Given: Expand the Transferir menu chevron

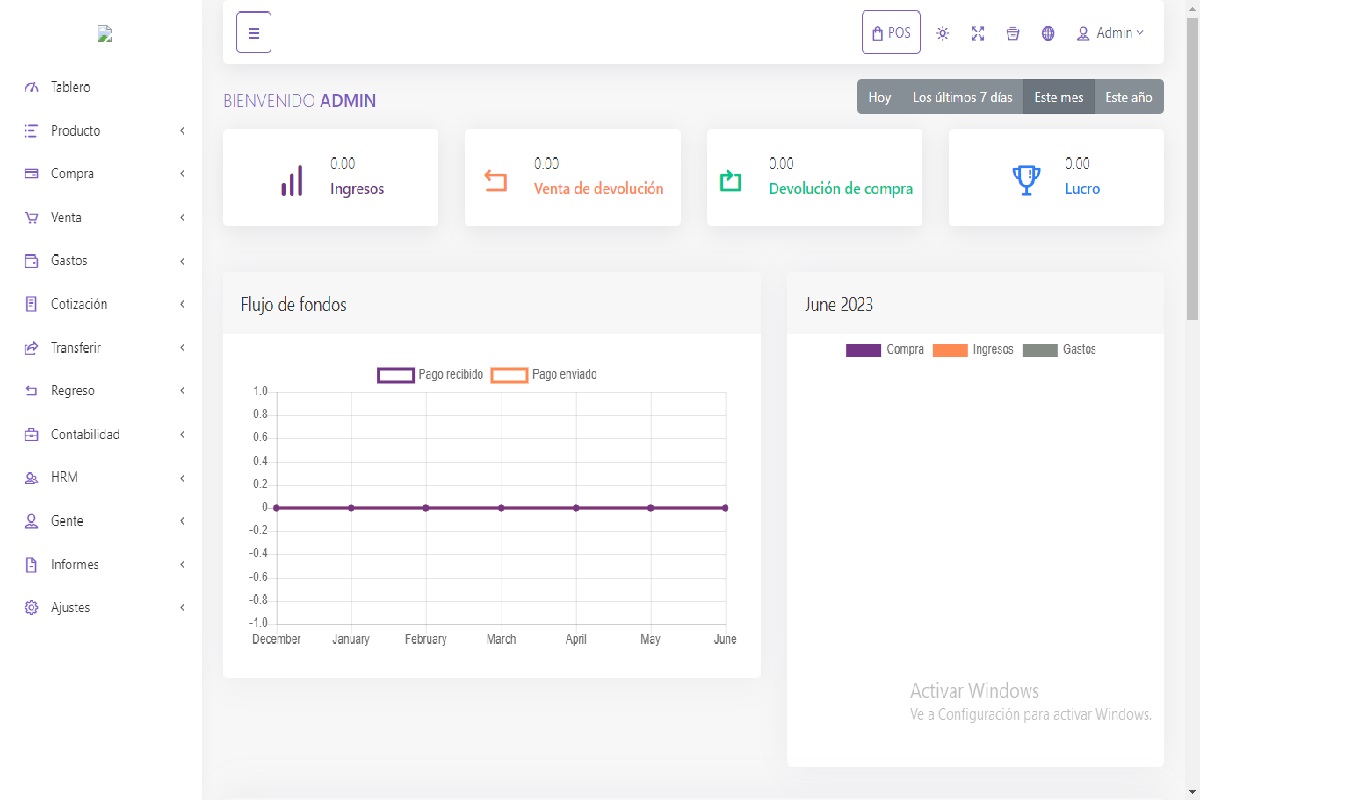Looking at the screenshot, I should (183, 348).
